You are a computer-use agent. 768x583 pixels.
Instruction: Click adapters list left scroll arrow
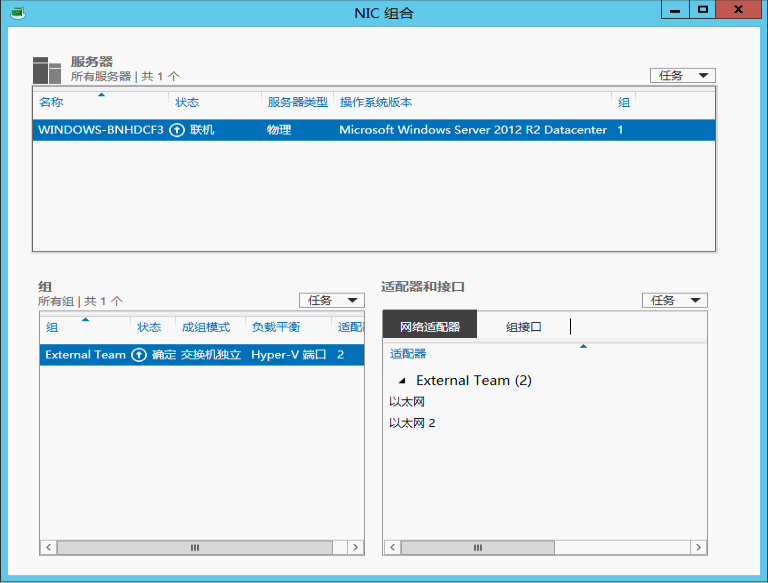392,547
